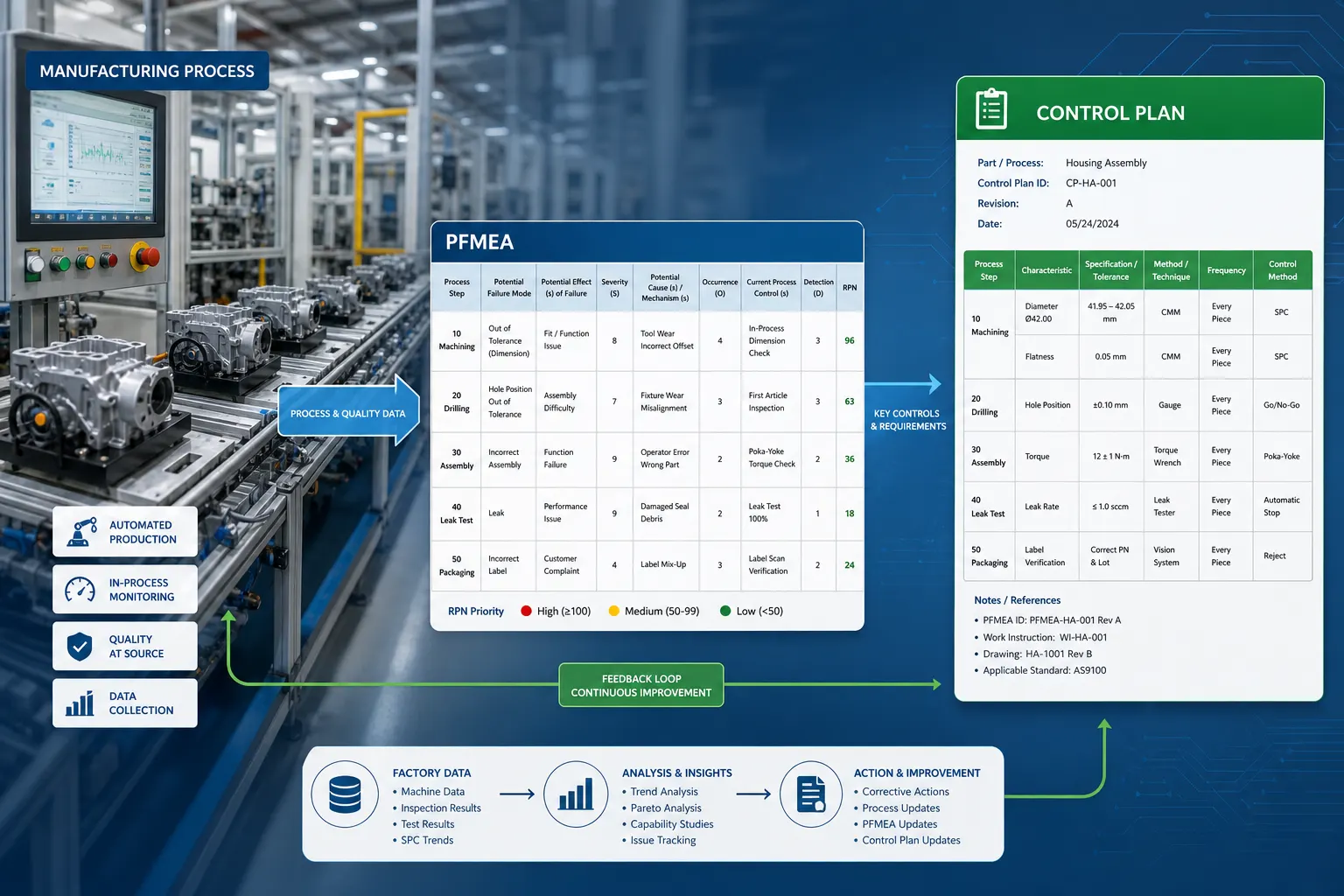Click the 20 Drilling step in PFMEA table
The width and height of the screenshot is (1344, 896).
(457, 402)
